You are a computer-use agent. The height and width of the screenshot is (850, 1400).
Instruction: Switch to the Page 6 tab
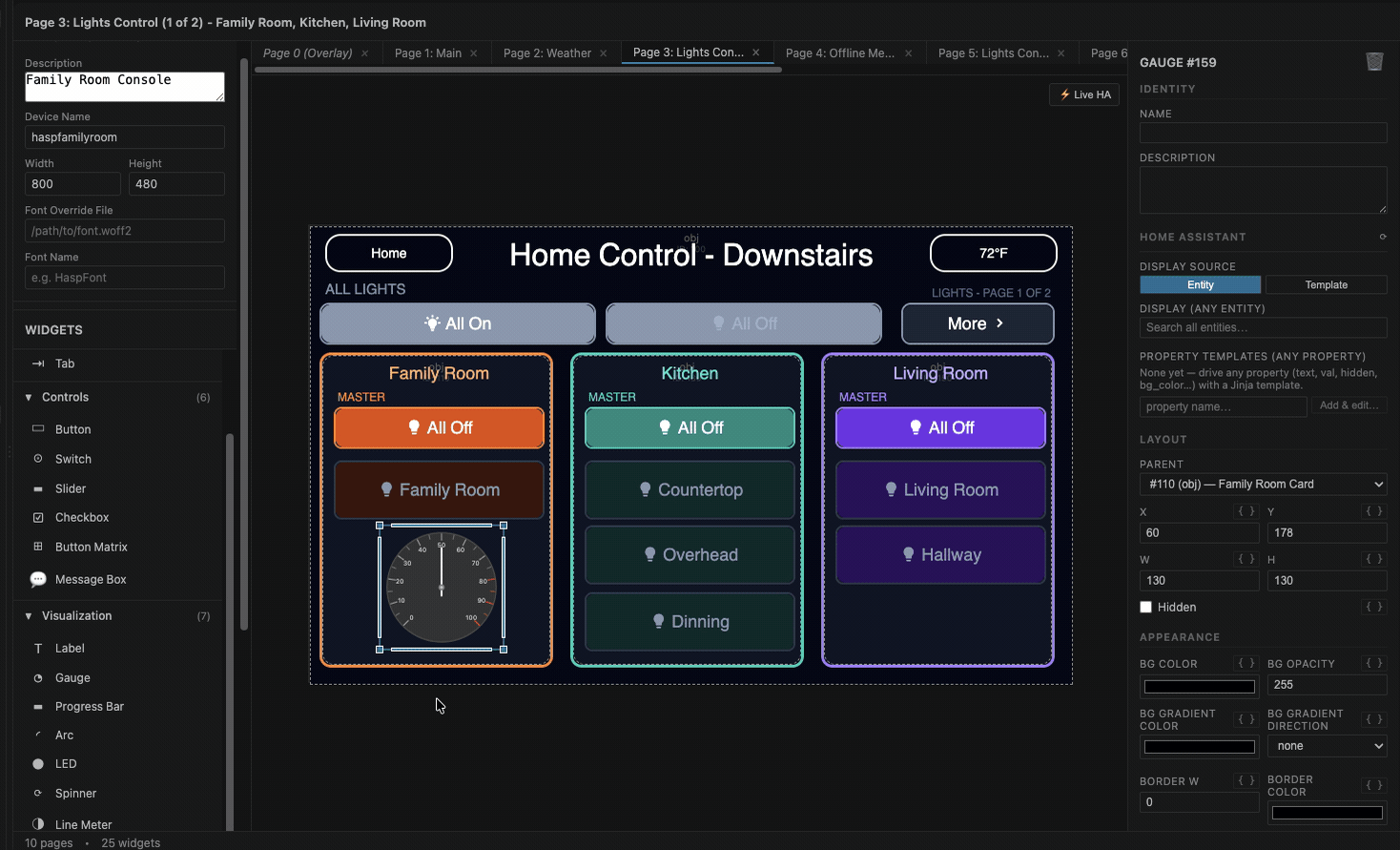pyautogui.click(x=1108, y=53)
